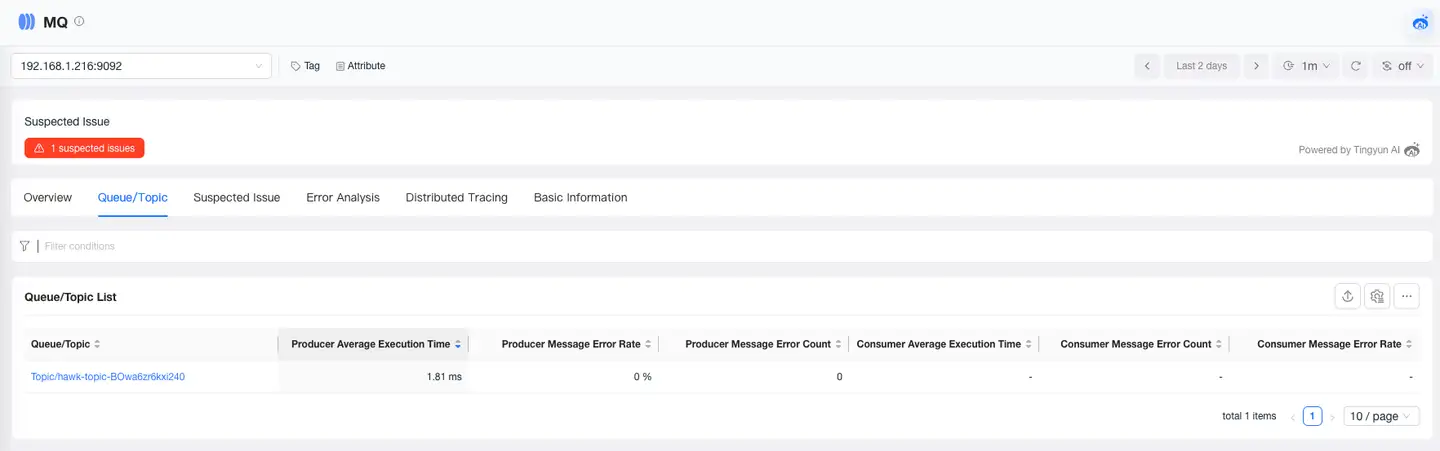Open the 1m granularity dropdown
This screenshot has width=1440, height=451.
[1307, 66]
